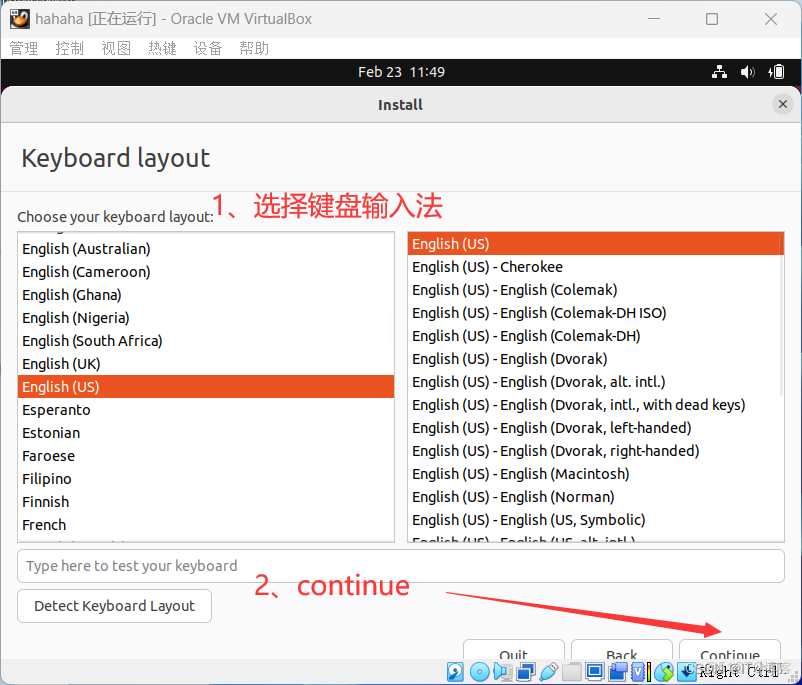Click the hard disk activity icon in VirtualBox status bar
802x685 pixels.
tap(453, 672)
